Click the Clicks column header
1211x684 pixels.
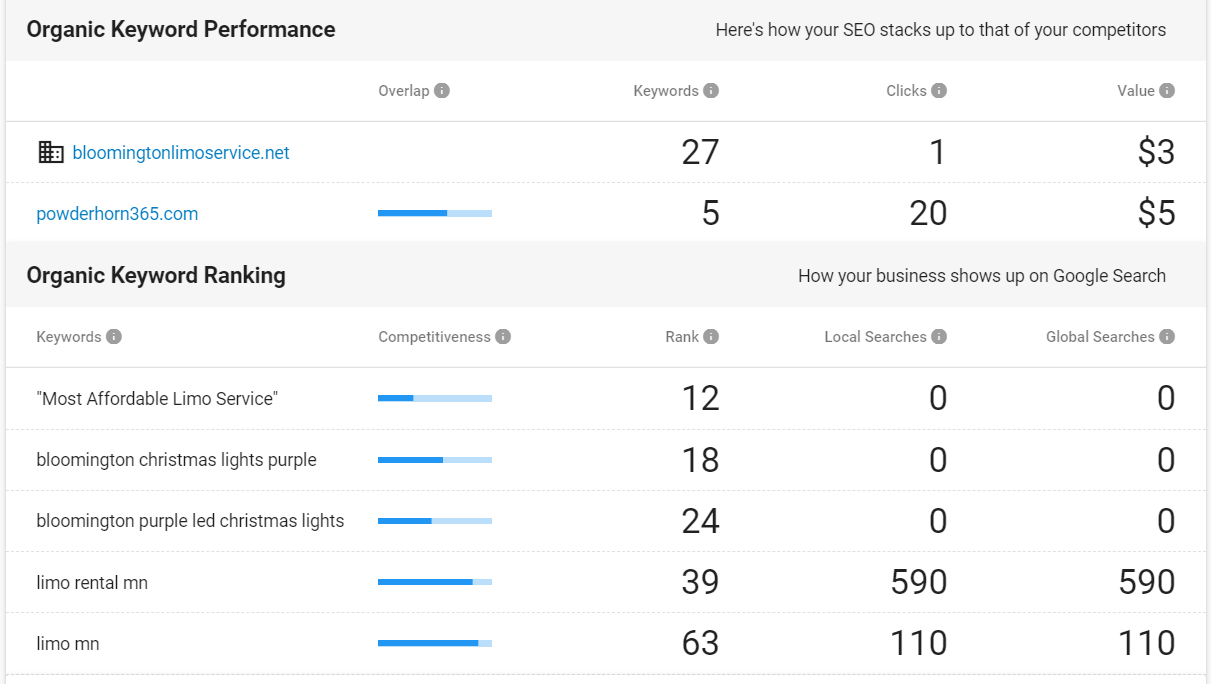click(906, 91)
